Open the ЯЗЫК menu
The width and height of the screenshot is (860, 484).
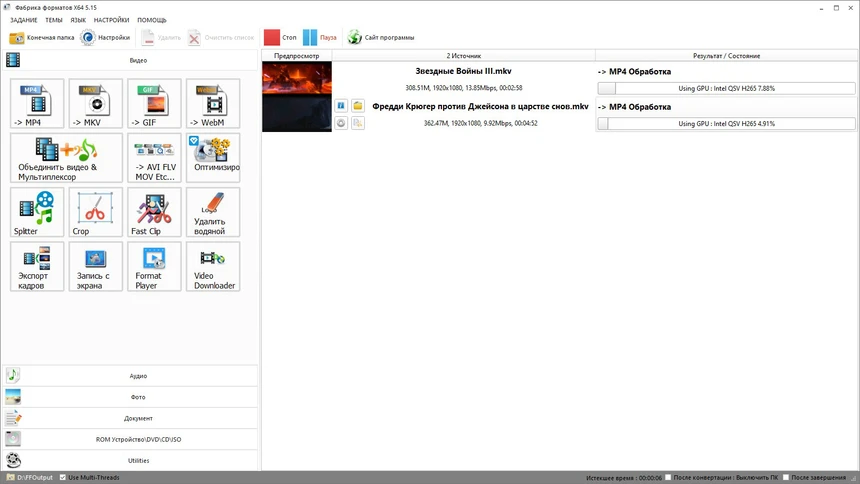click(x=78, y=20)
